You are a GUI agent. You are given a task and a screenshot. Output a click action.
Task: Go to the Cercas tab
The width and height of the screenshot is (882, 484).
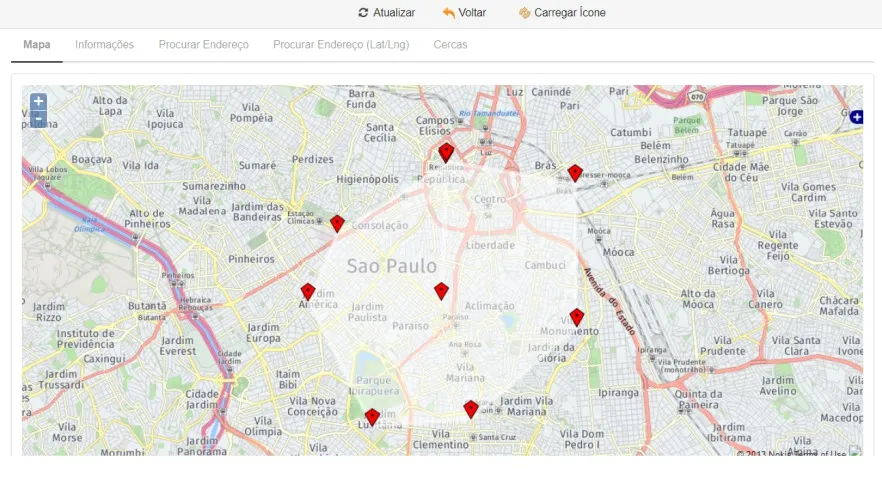[x=450, y=45]
